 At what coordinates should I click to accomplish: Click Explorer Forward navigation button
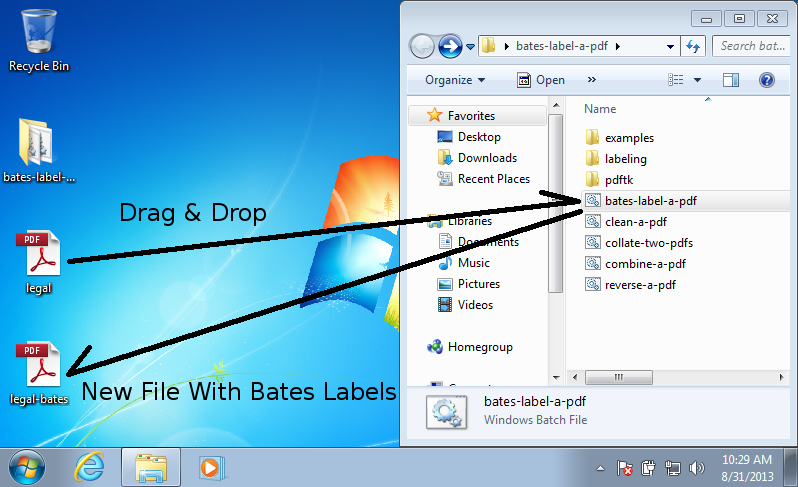point(450,47)
